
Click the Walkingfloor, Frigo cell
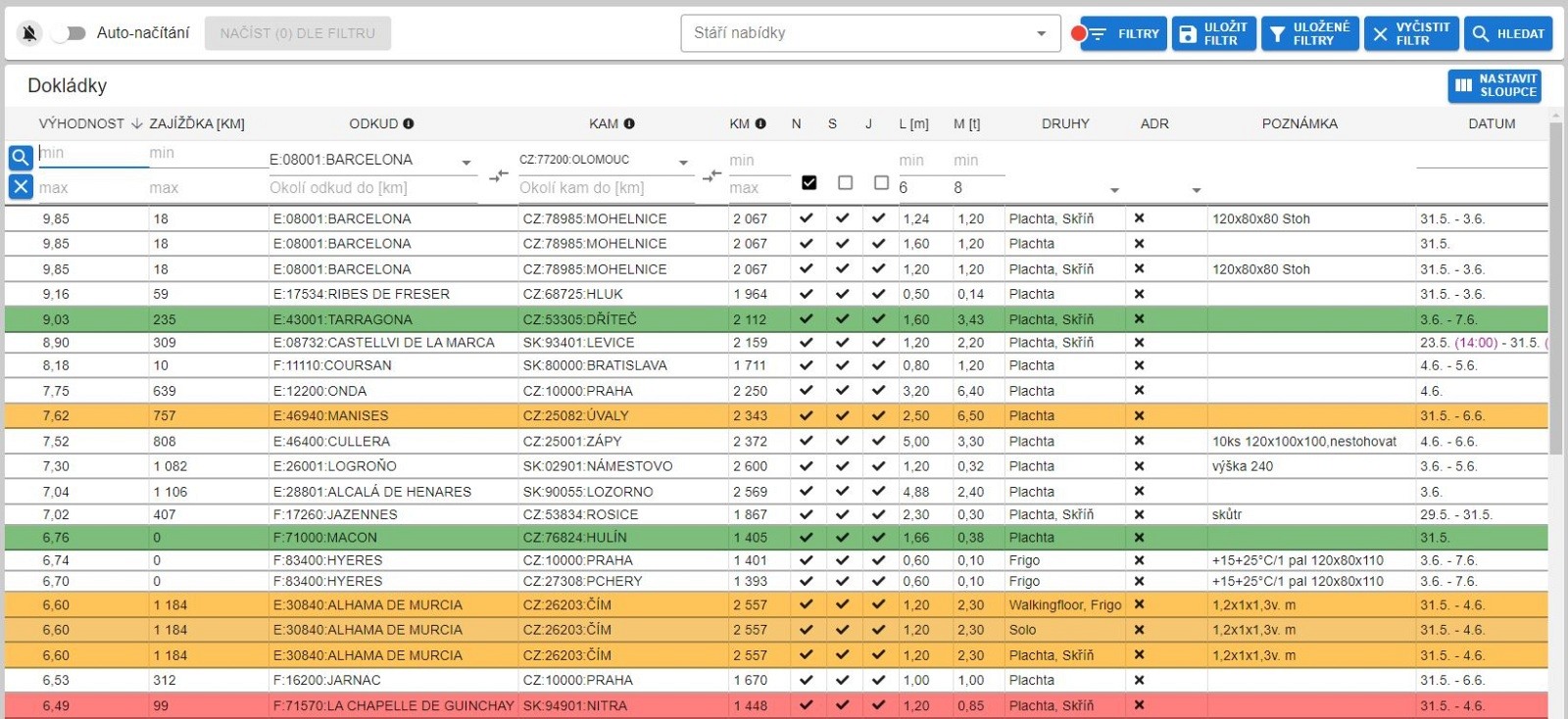click(x=1065, y=605)
